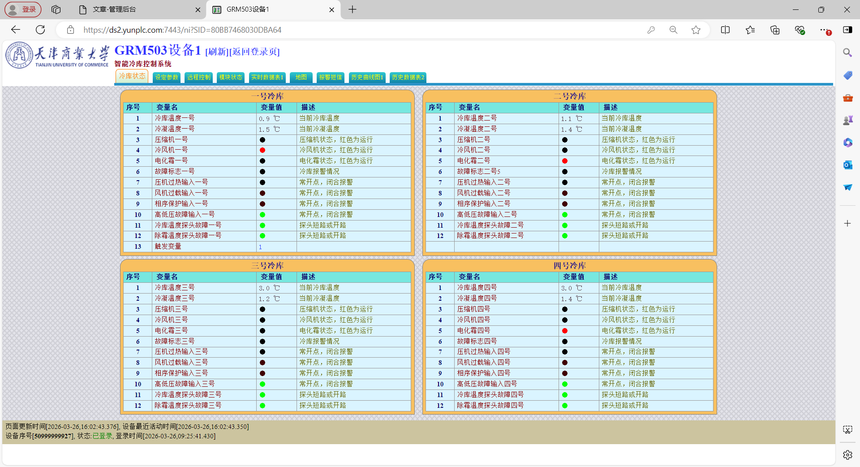860x467 pixels.
Task: Toggle the Edge sidebar panel icon
Action: [847, 30]
